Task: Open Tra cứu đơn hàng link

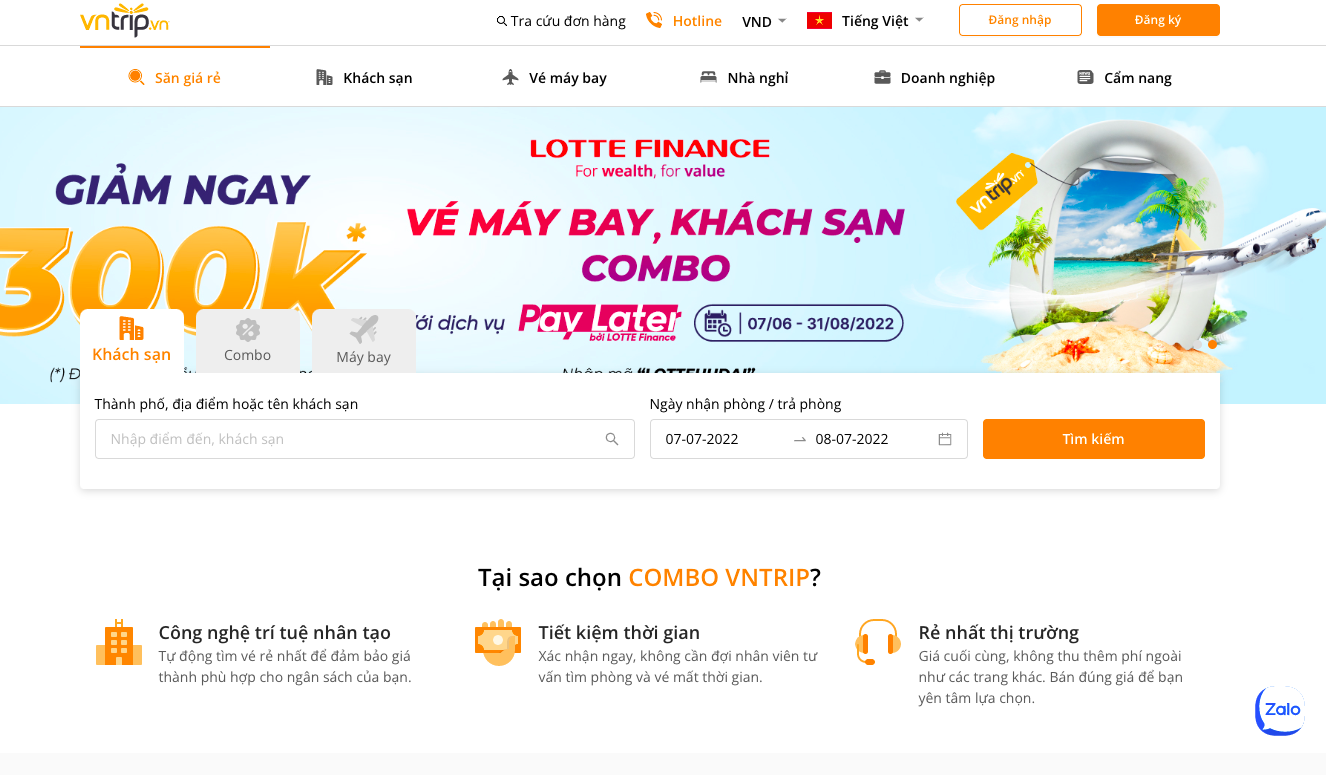Action: (560, 20)
